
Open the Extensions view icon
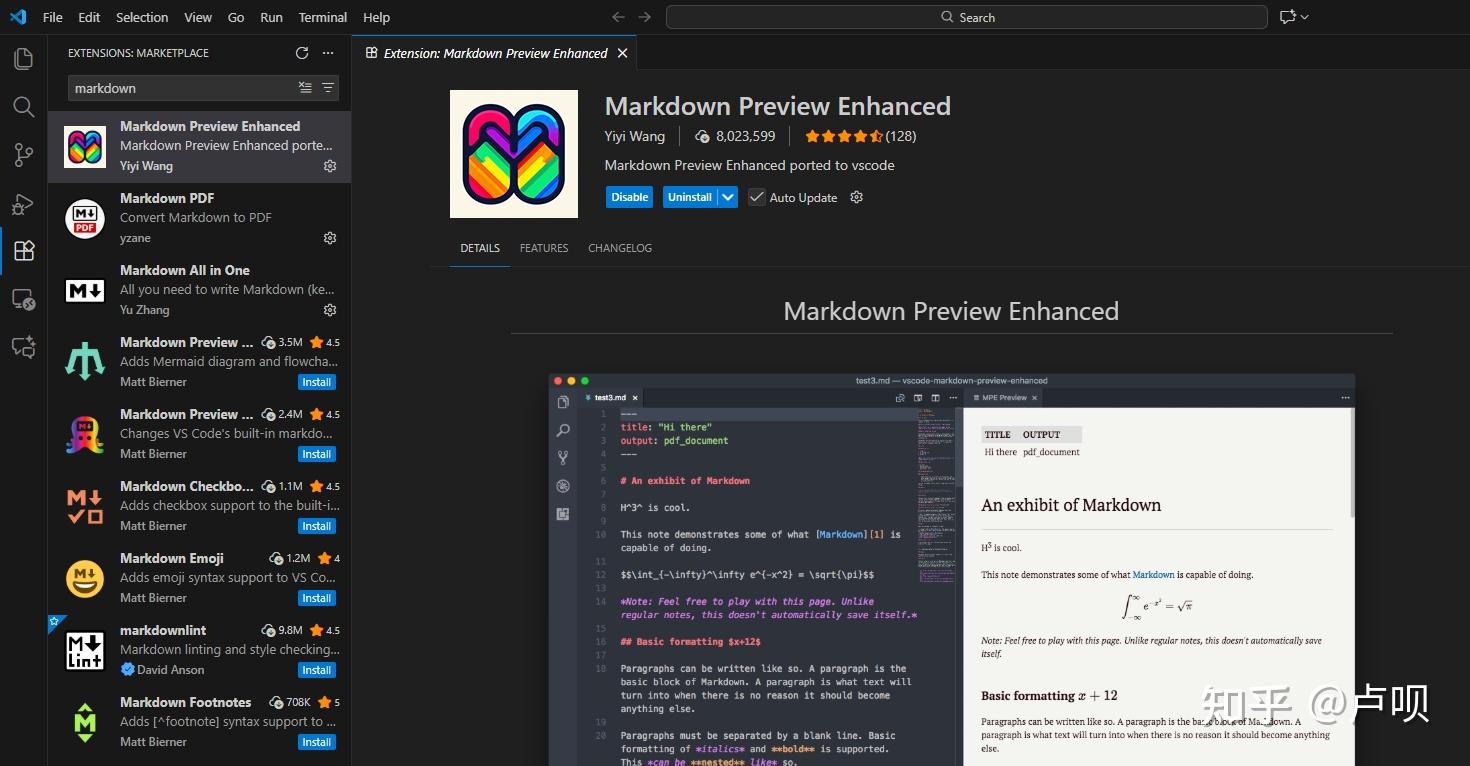23,250
